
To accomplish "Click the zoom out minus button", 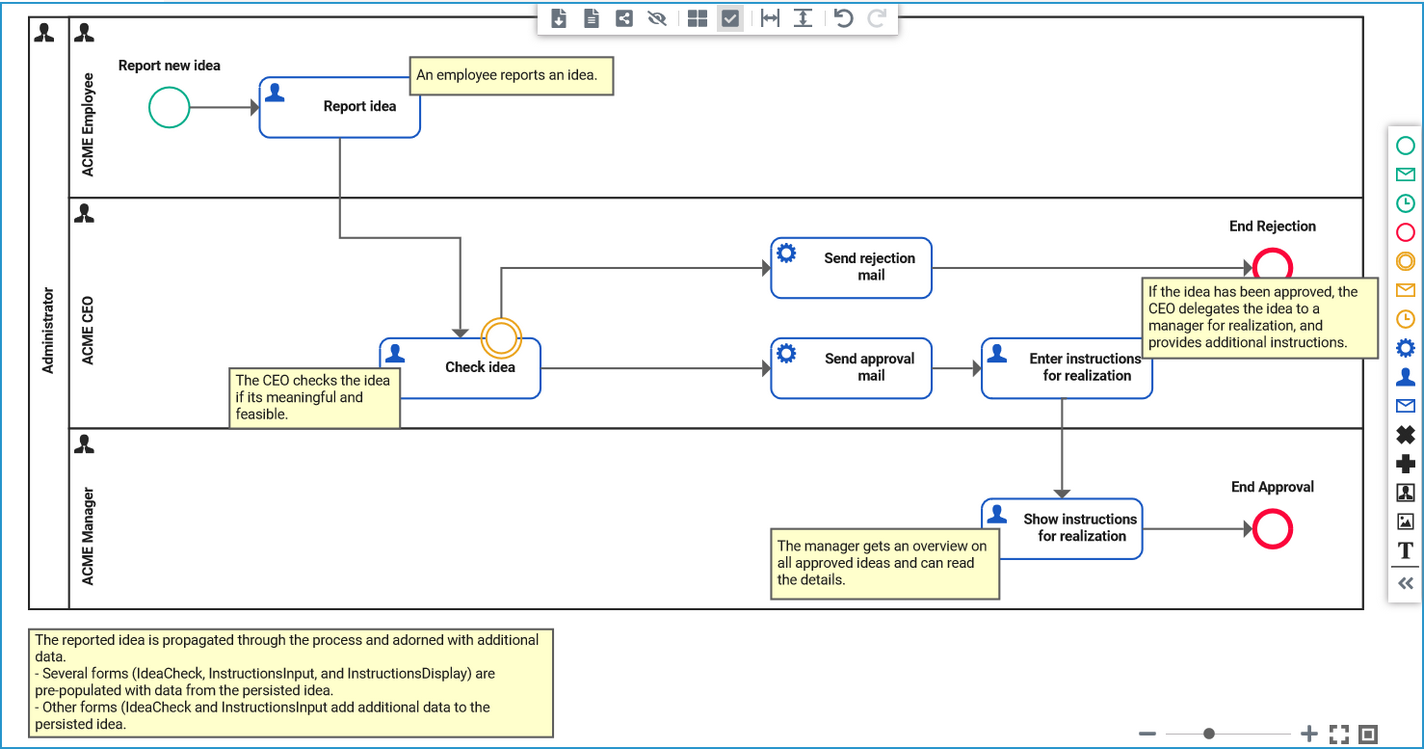I will [x=1147, y=733].
